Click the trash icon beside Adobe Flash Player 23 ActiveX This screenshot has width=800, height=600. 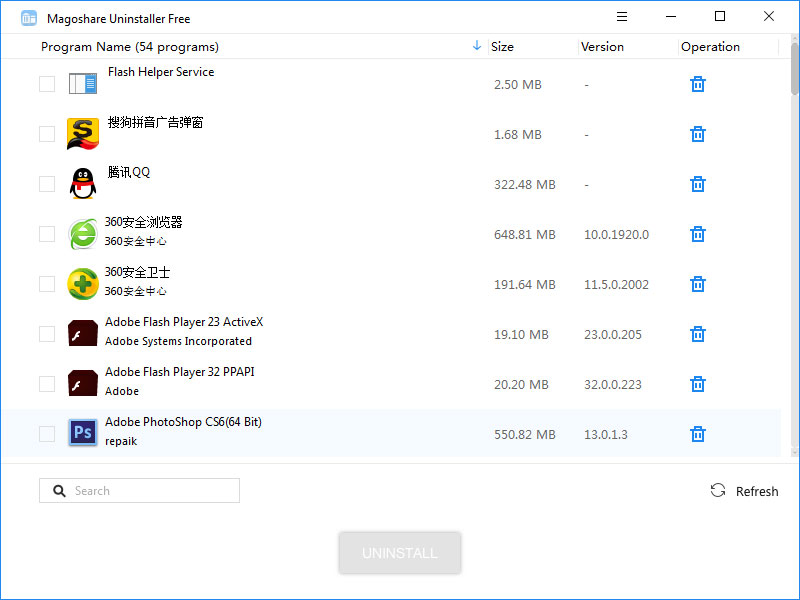click(697, 334)
